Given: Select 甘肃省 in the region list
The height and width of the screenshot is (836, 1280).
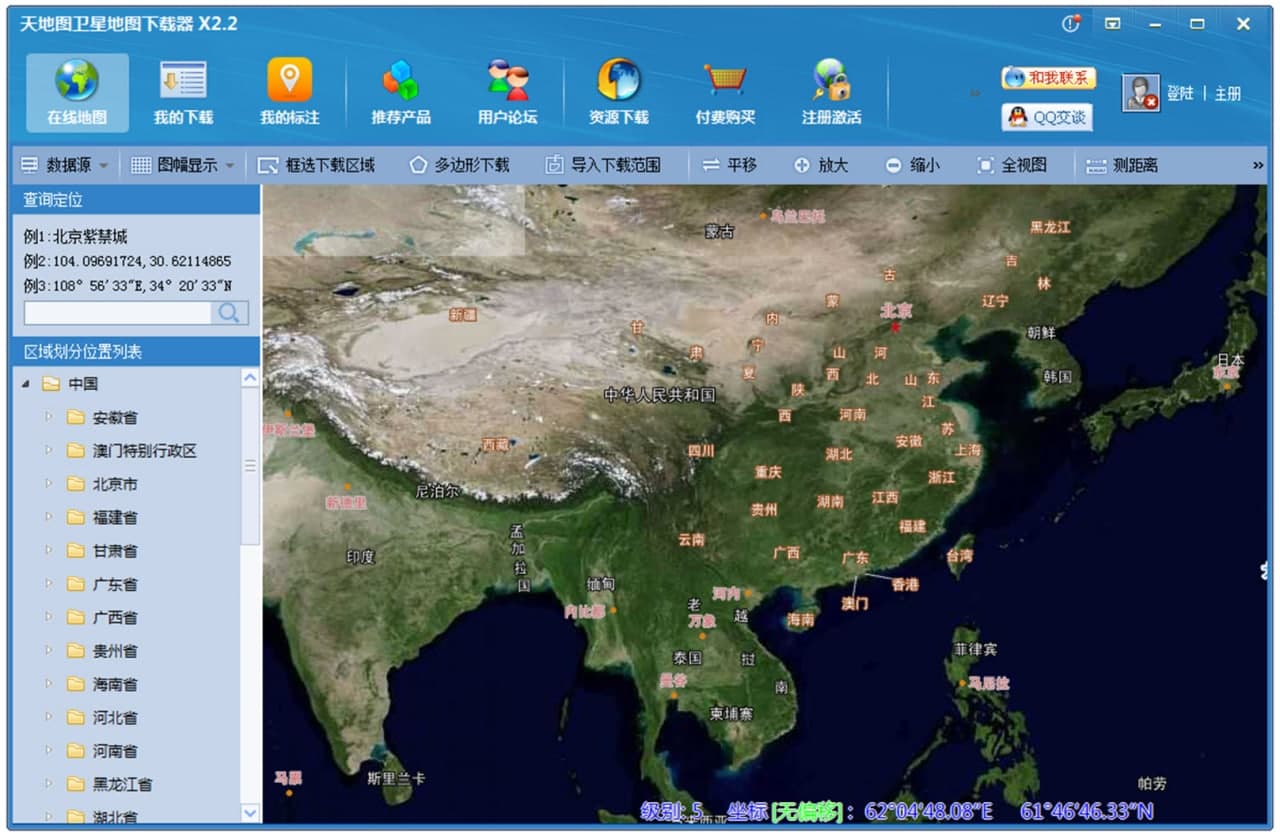Looking at the screenshot, I should [115, 551].
